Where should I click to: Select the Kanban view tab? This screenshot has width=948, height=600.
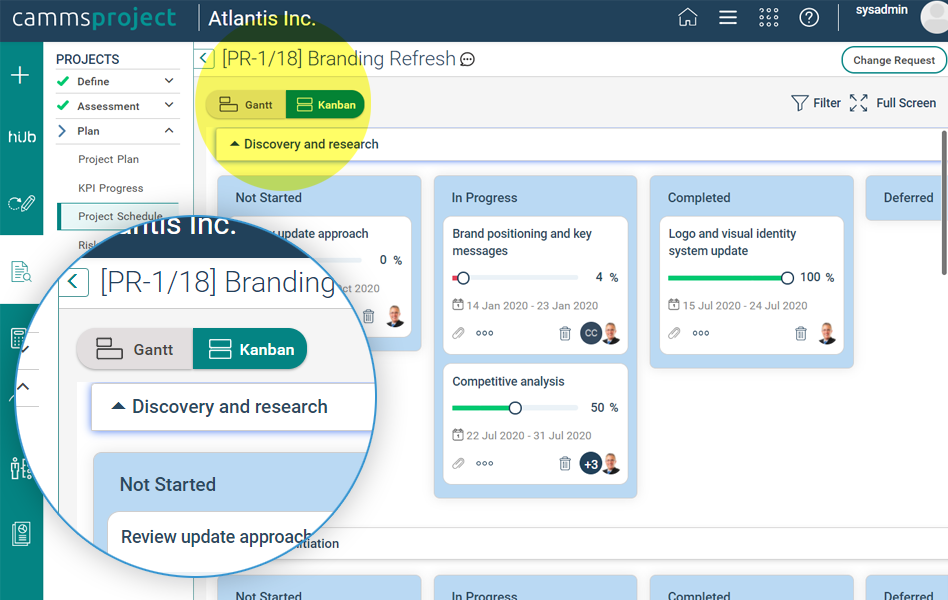pos(325,105)
